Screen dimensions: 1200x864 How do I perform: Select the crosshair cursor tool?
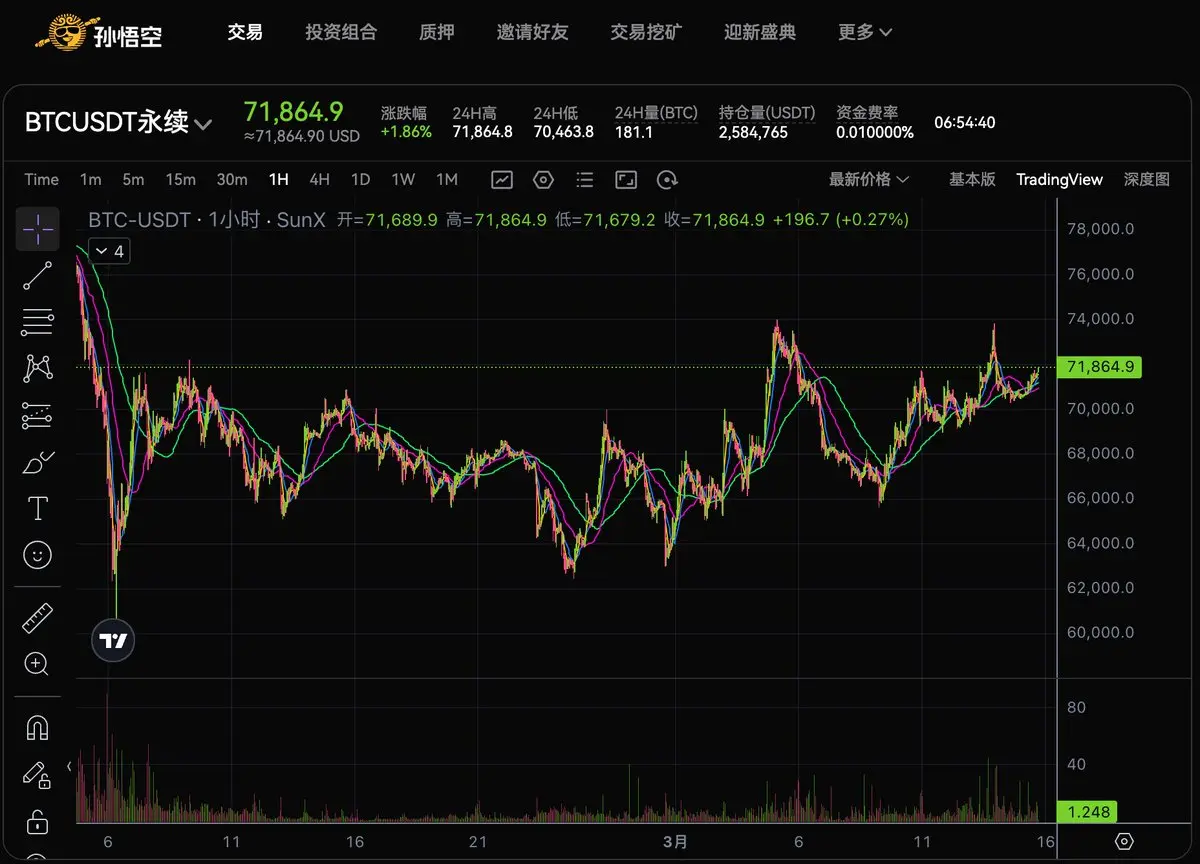click(x=37, y=229)
